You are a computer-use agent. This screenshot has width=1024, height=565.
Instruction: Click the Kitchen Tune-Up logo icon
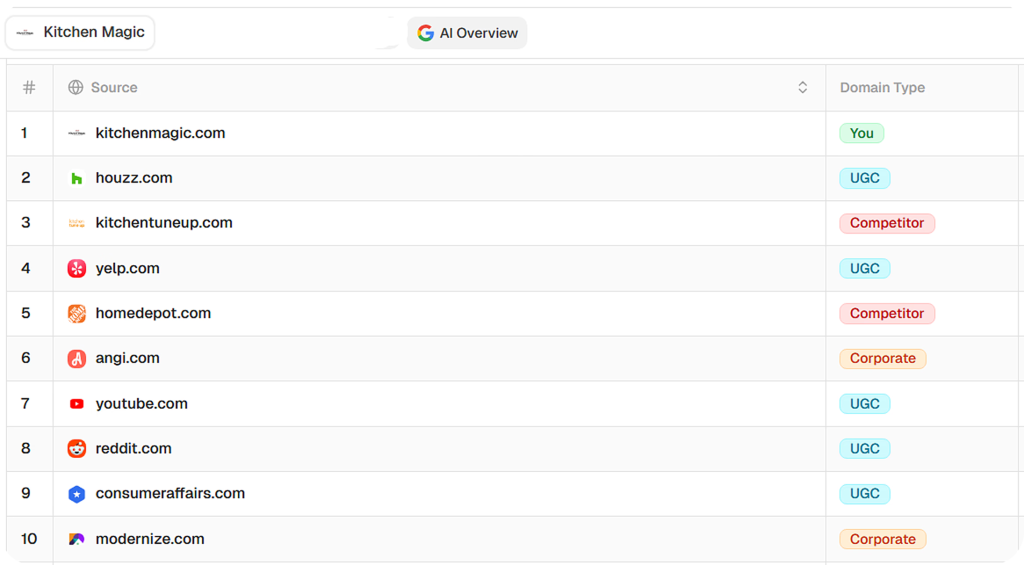77,224
